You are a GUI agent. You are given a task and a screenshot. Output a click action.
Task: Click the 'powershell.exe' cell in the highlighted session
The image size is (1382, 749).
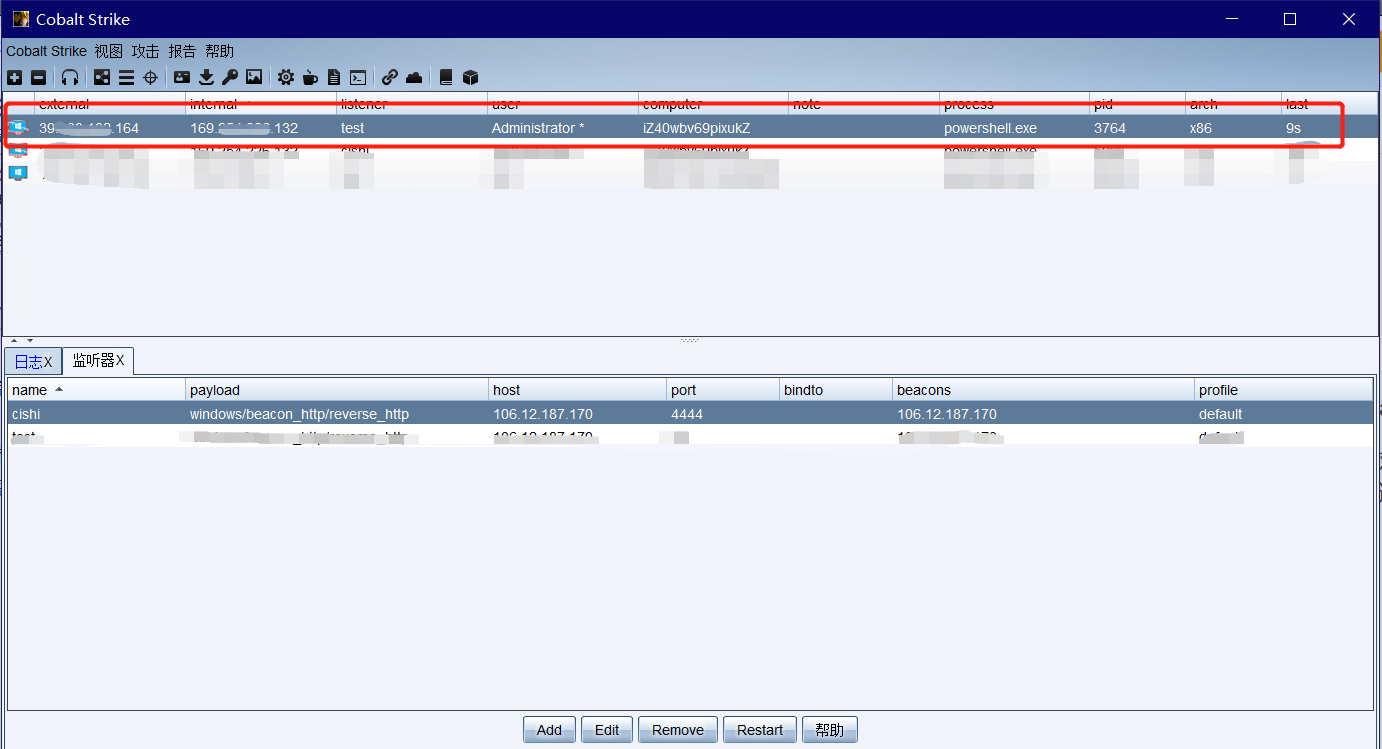[990, 128]
